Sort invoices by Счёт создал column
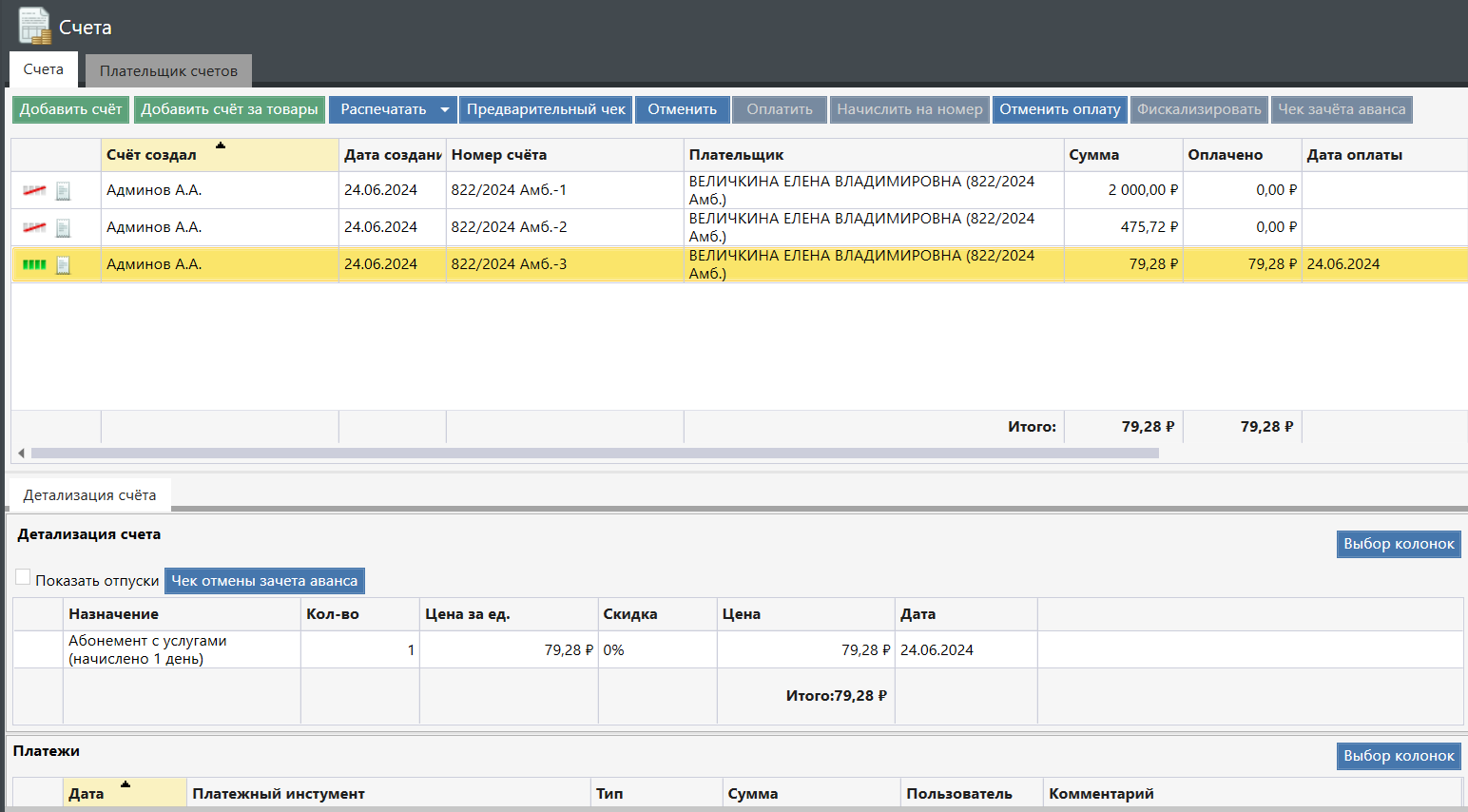Image resolution: width=1468 pixels, height=812 pixels. click(x=219, y=155)
